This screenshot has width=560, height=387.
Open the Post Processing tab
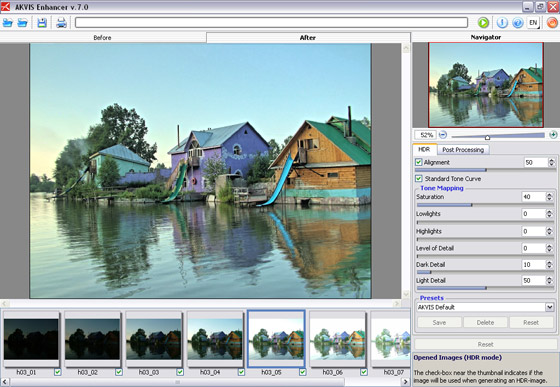[463, 150]
